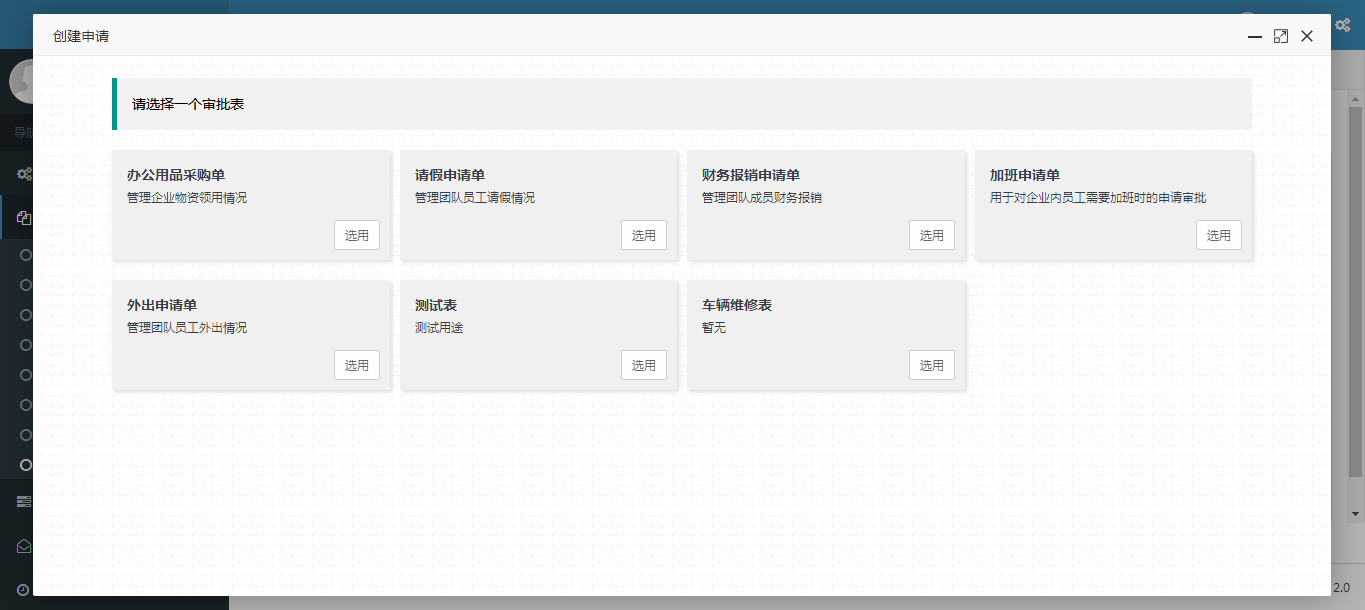
Task: Minimize the 创建申请 dialog
Action: pos(1255,36)
